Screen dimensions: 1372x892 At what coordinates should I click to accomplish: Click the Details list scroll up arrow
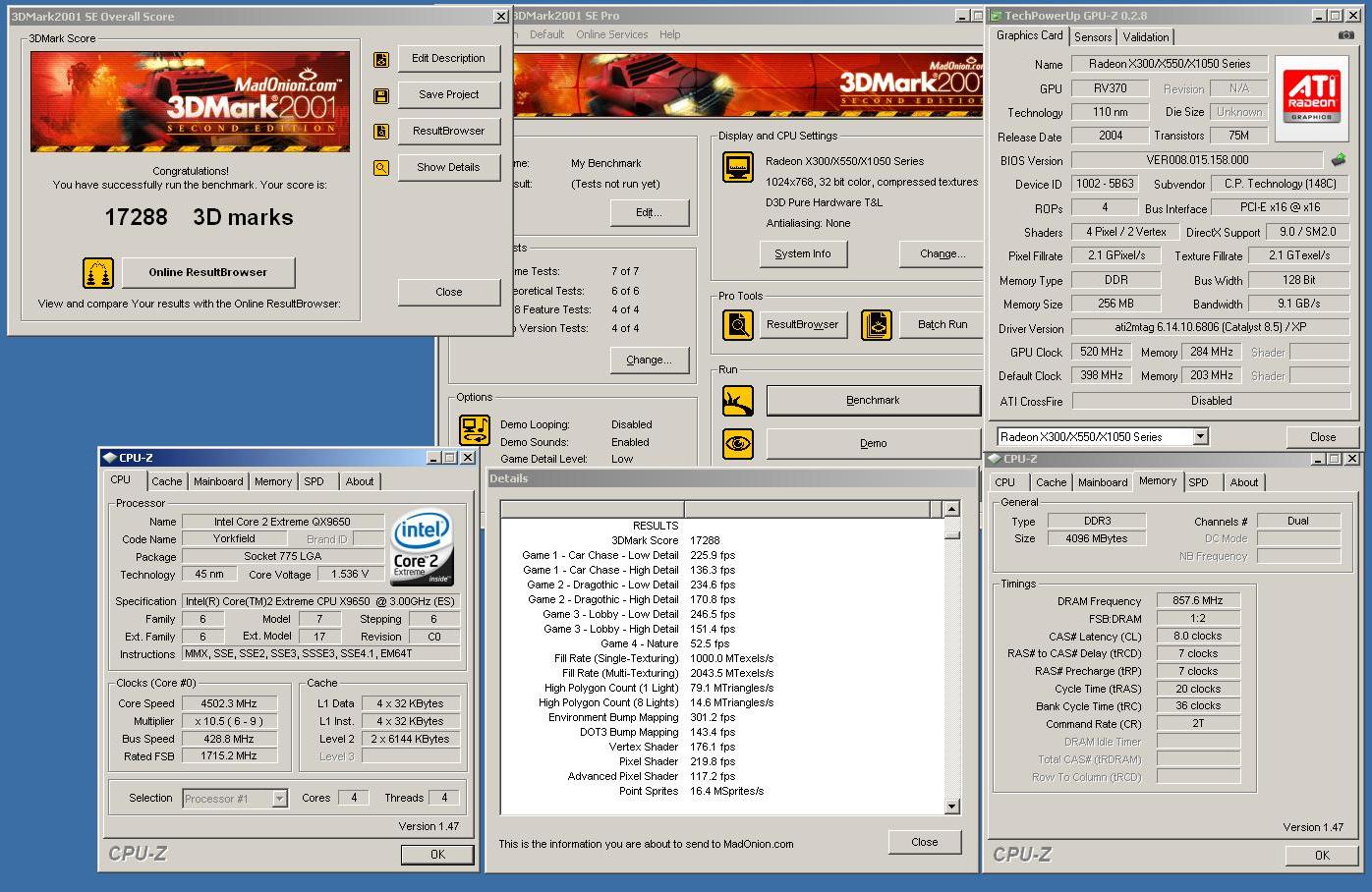click(951, 509)
